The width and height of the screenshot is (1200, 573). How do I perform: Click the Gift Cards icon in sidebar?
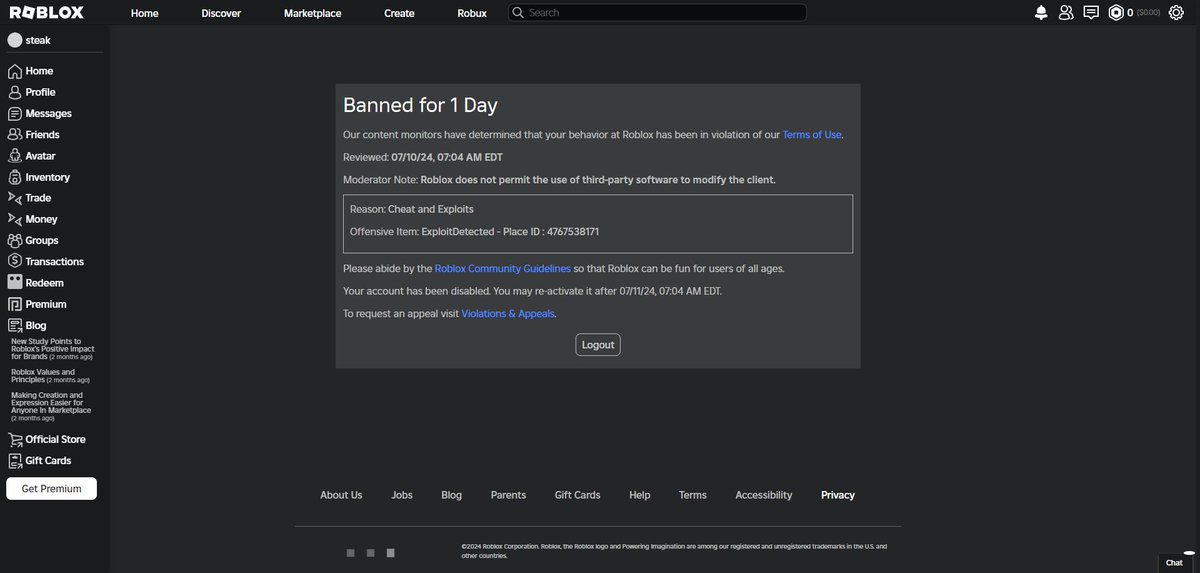(x=15, y=461)
